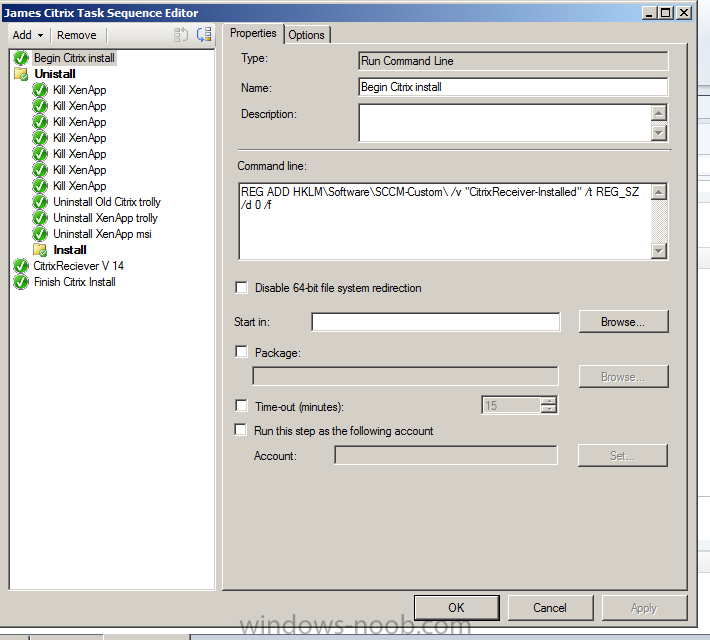Click the Set... account button
The image size is (710, 640).
point(623,456)
